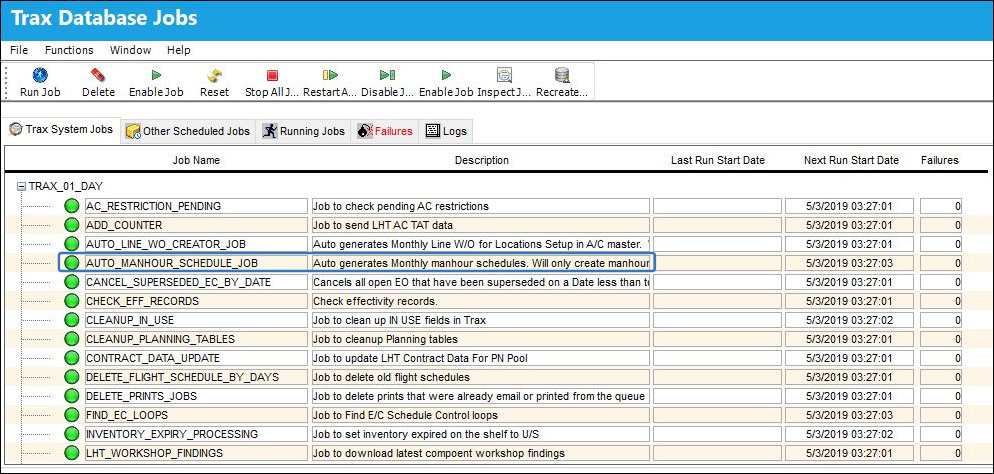Click green status circle for DELETE_FLIGHT_SCHEDULE_BY_DAYS

[72, 377]
